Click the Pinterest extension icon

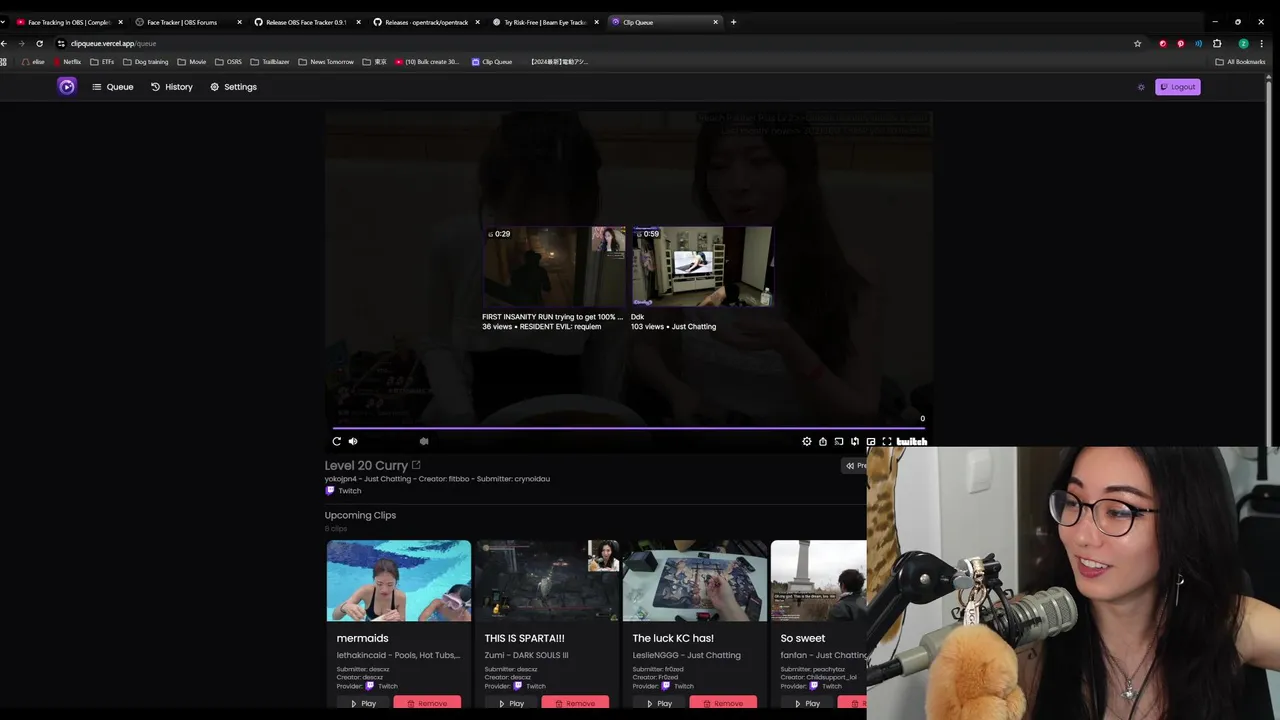(1180, 43)
